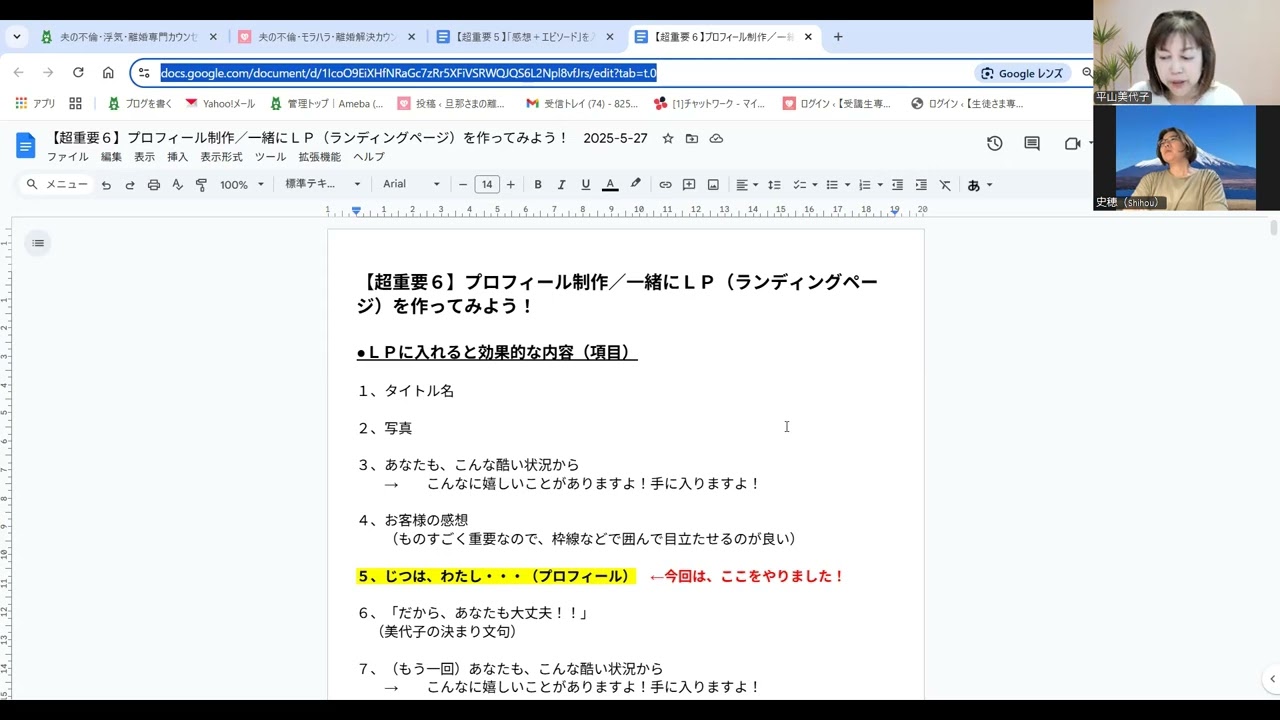Image resolution: width=1280 pixels, height=720 pixels.
Task: Open the text color picker
Action: [610, 185]
